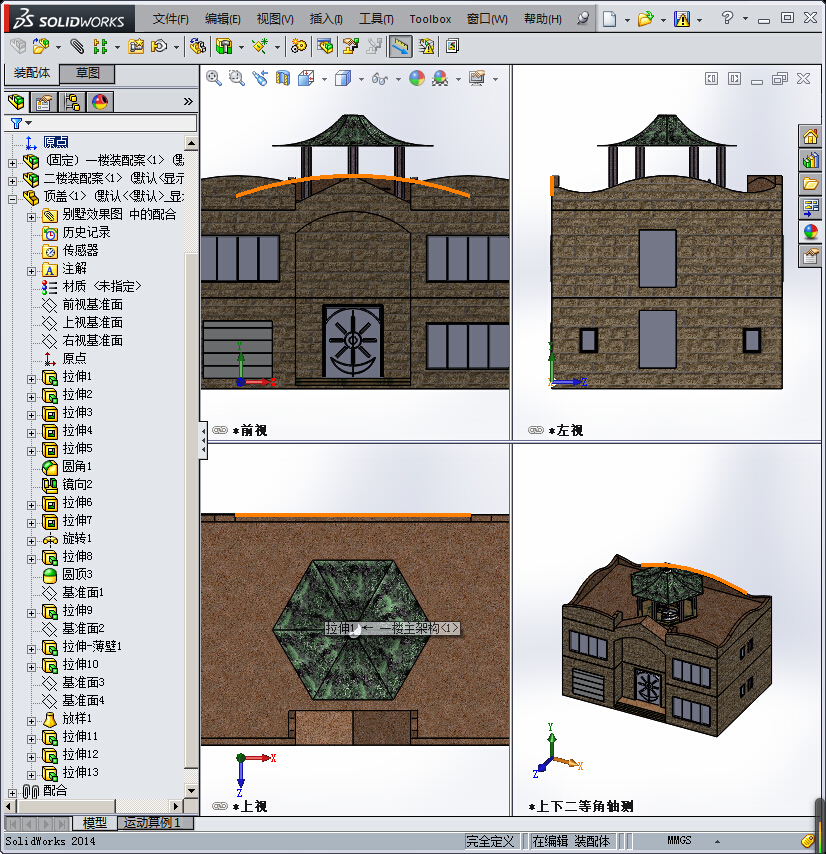Open the 视图(V) menu
826x854 pixels.
tap(275, 19)
